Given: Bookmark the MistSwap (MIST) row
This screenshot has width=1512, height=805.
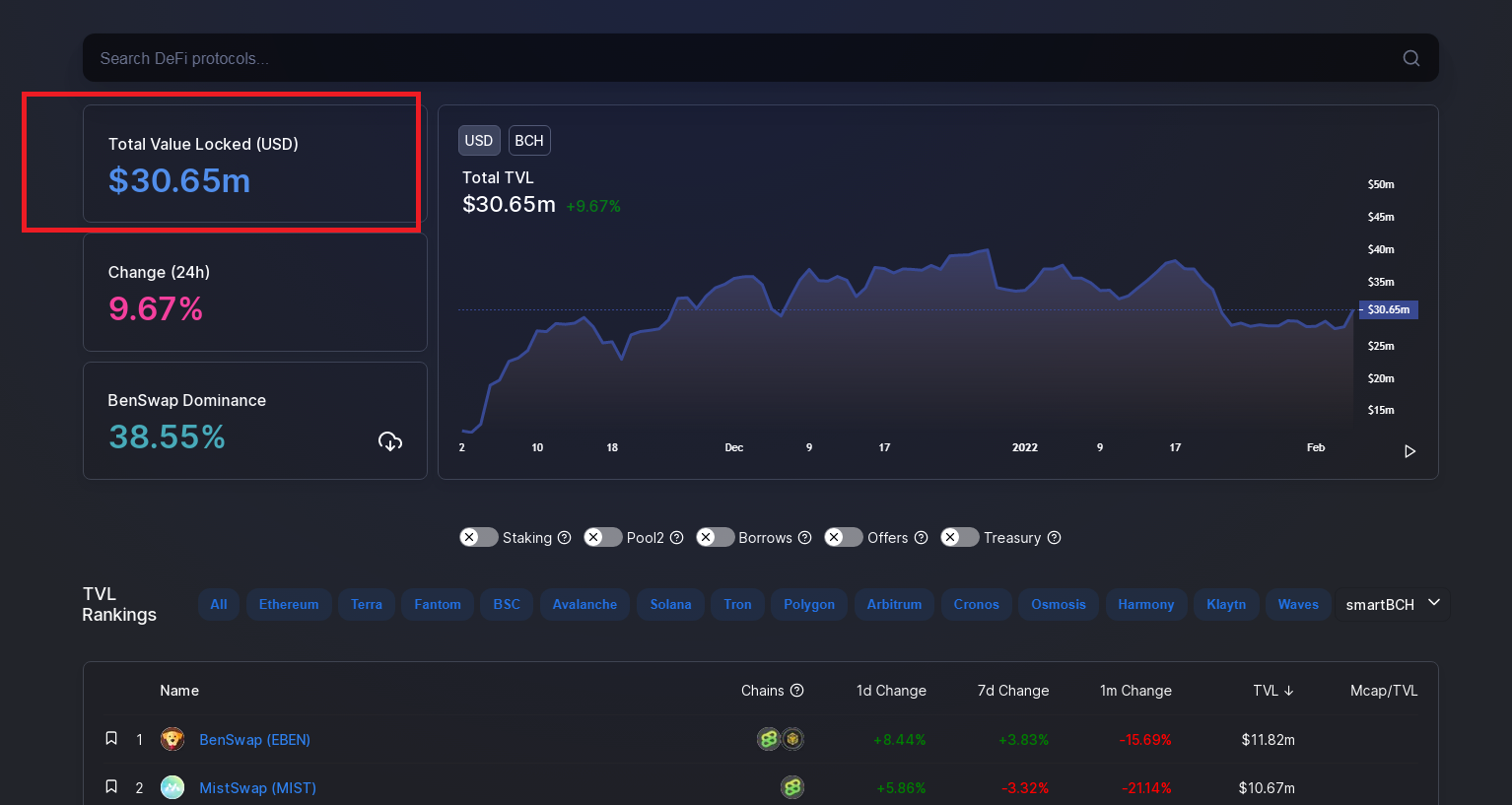Looking at the screenshot, I should pyautogui.click(x=111, y=786).
